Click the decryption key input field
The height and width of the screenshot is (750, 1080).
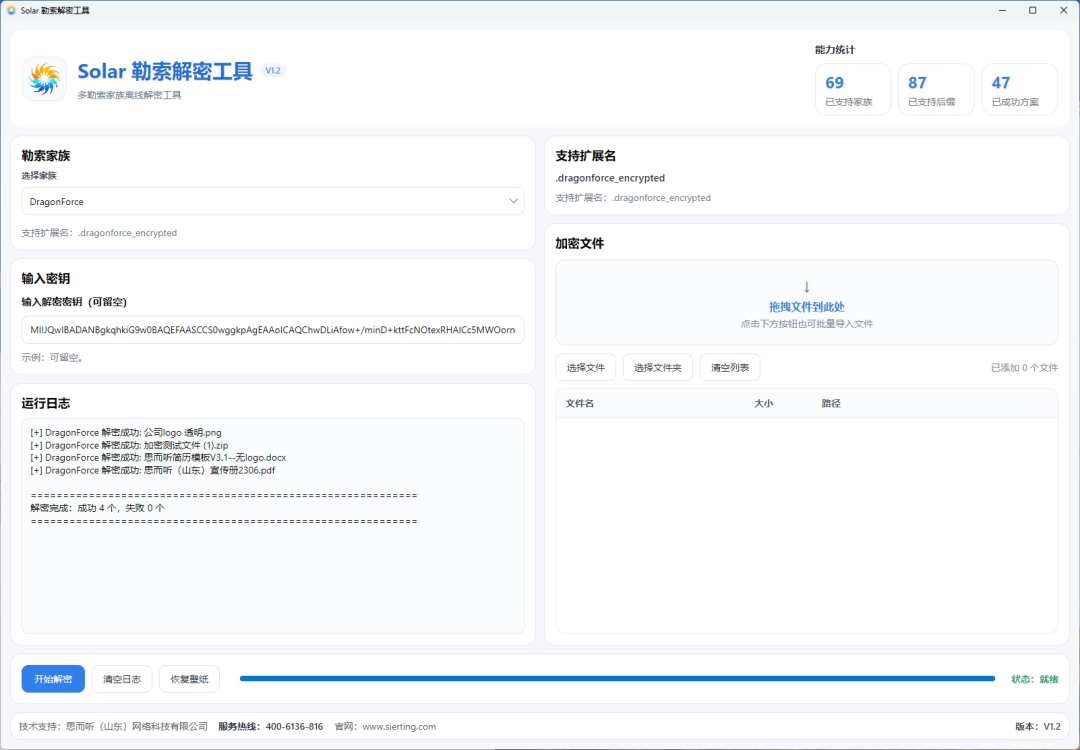point(273,330)
